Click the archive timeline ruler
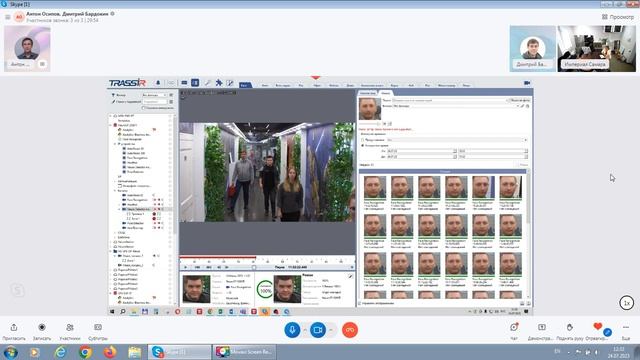This screenshot has width=640, height=360. [267, 260]
